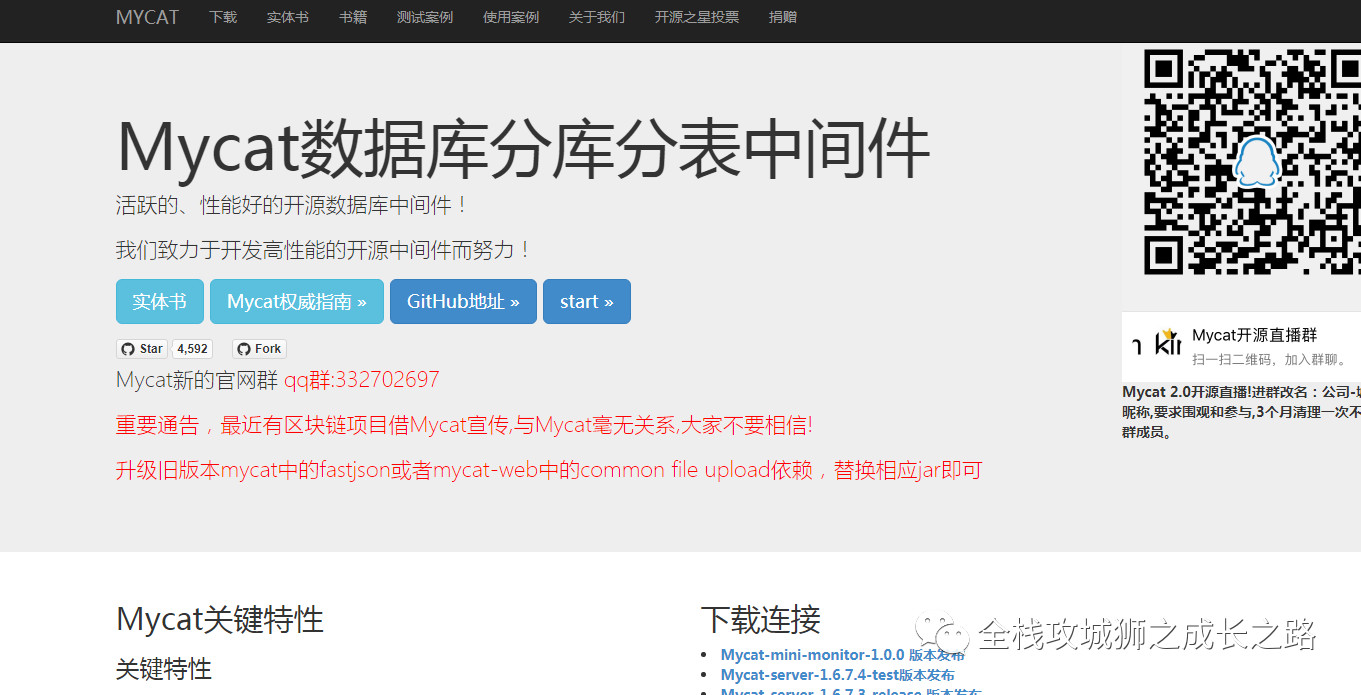Select the 测试案例 navigation tab

[425, 17]
